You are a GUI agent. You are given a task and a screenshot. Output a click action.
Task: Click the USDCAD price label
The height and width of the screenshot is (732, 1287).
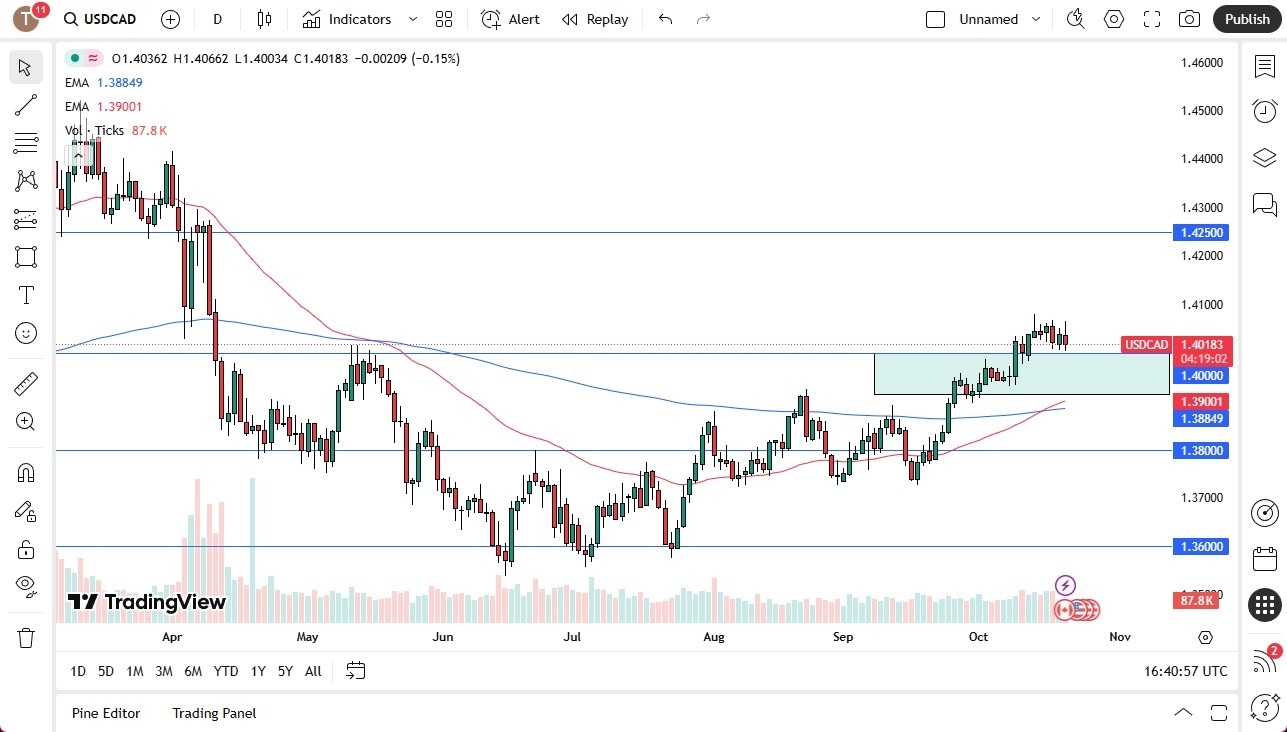coord(1147,344)
